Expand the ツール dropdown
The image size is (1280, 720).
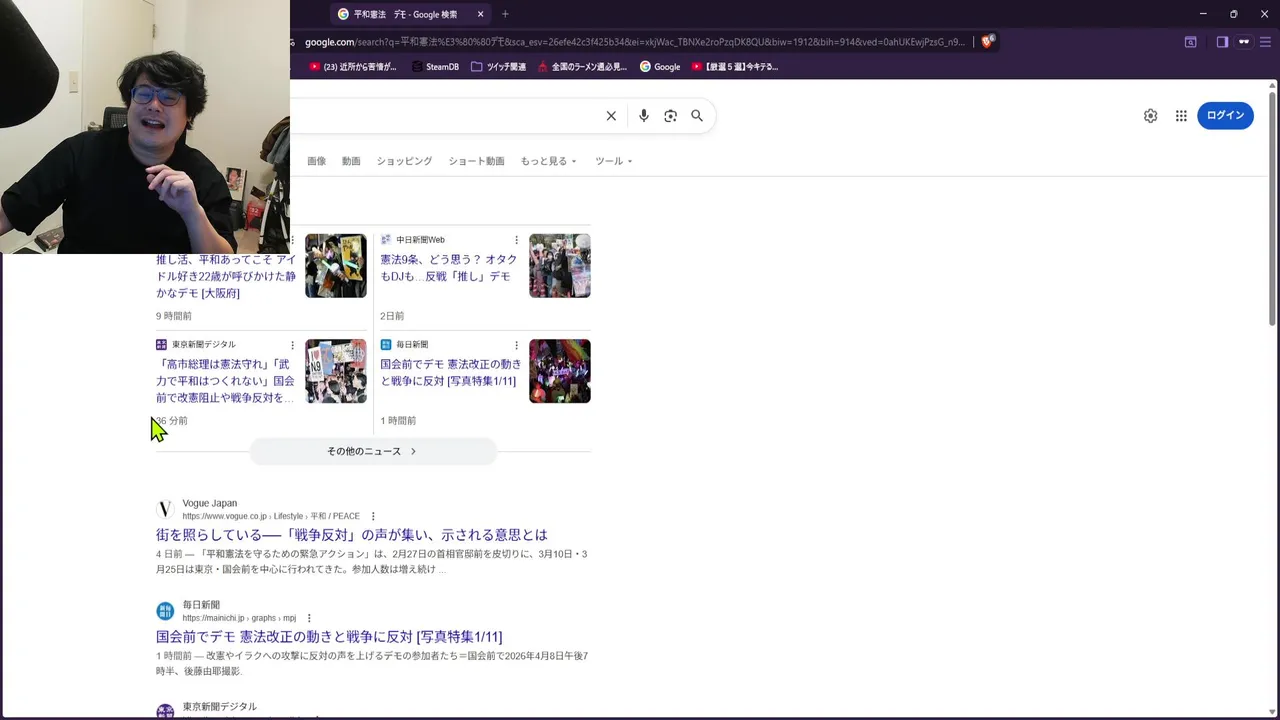pos(613,161)
